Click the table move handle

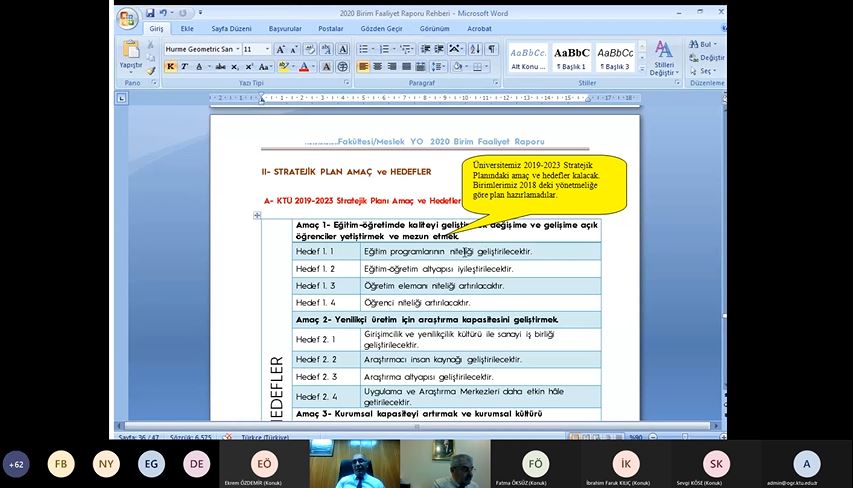click(257, 215)
